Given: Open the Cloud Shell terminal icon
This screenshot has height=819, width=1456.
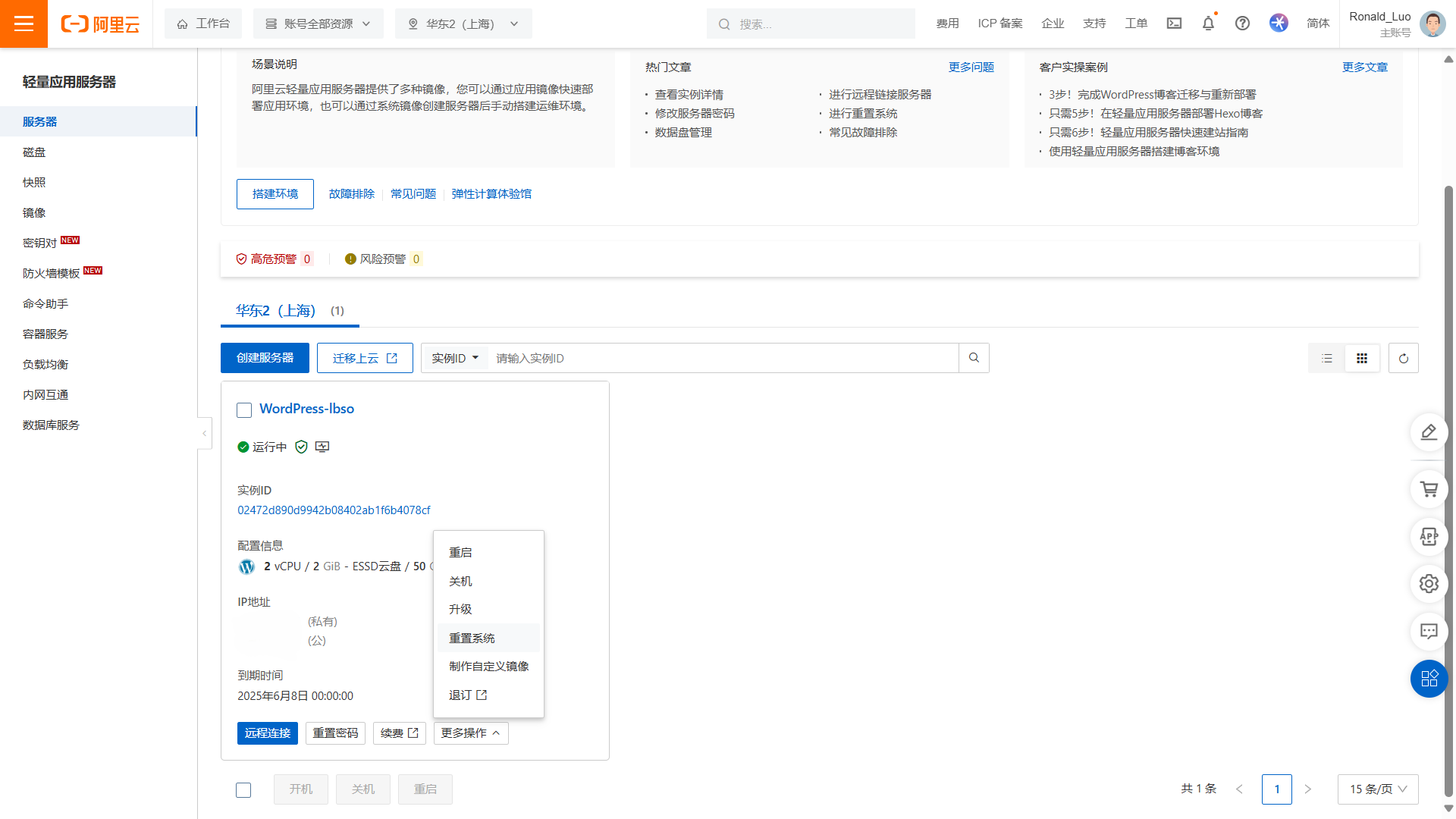Looking at the screenshot, I should tap(1174, 24).
